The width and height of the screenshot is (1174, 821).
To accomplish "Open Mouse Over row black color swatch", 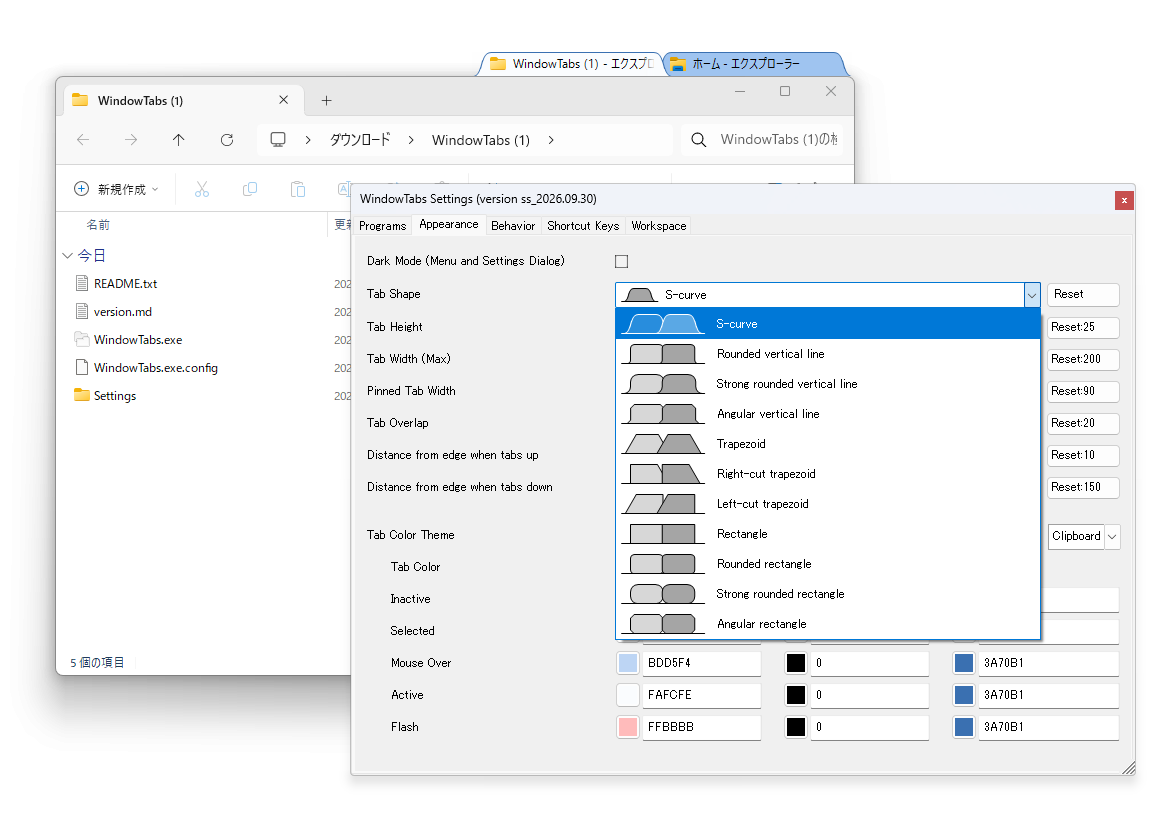I will 796,663.
